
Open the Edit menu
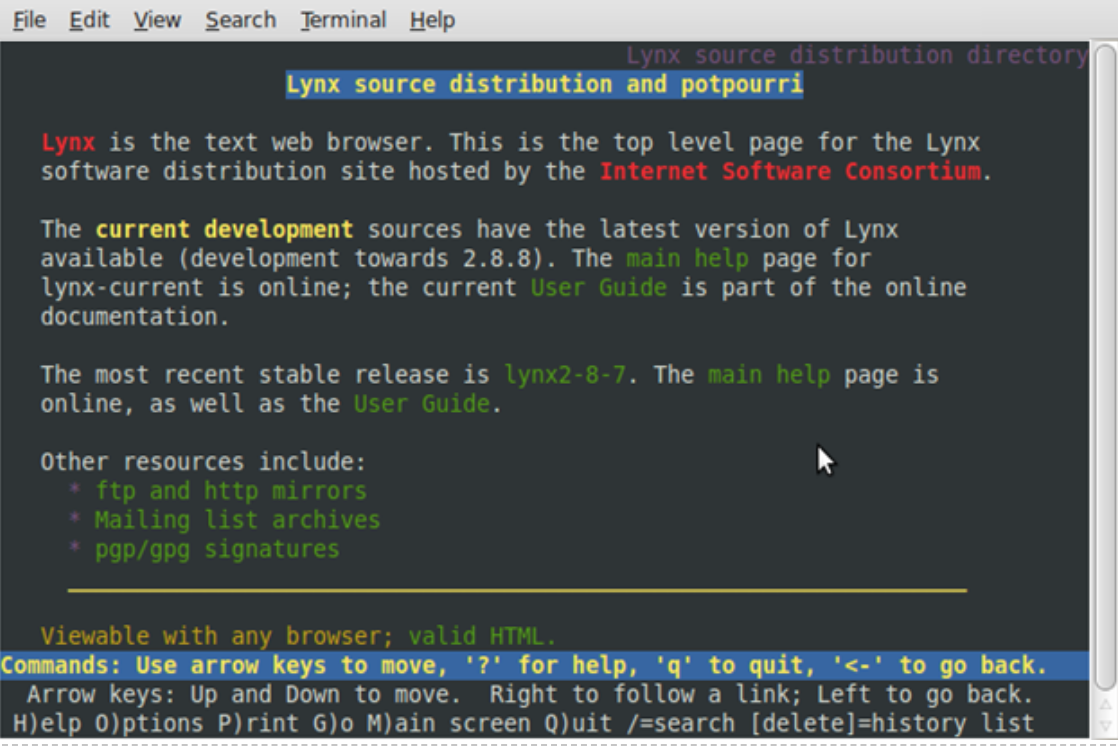(89, 20)
